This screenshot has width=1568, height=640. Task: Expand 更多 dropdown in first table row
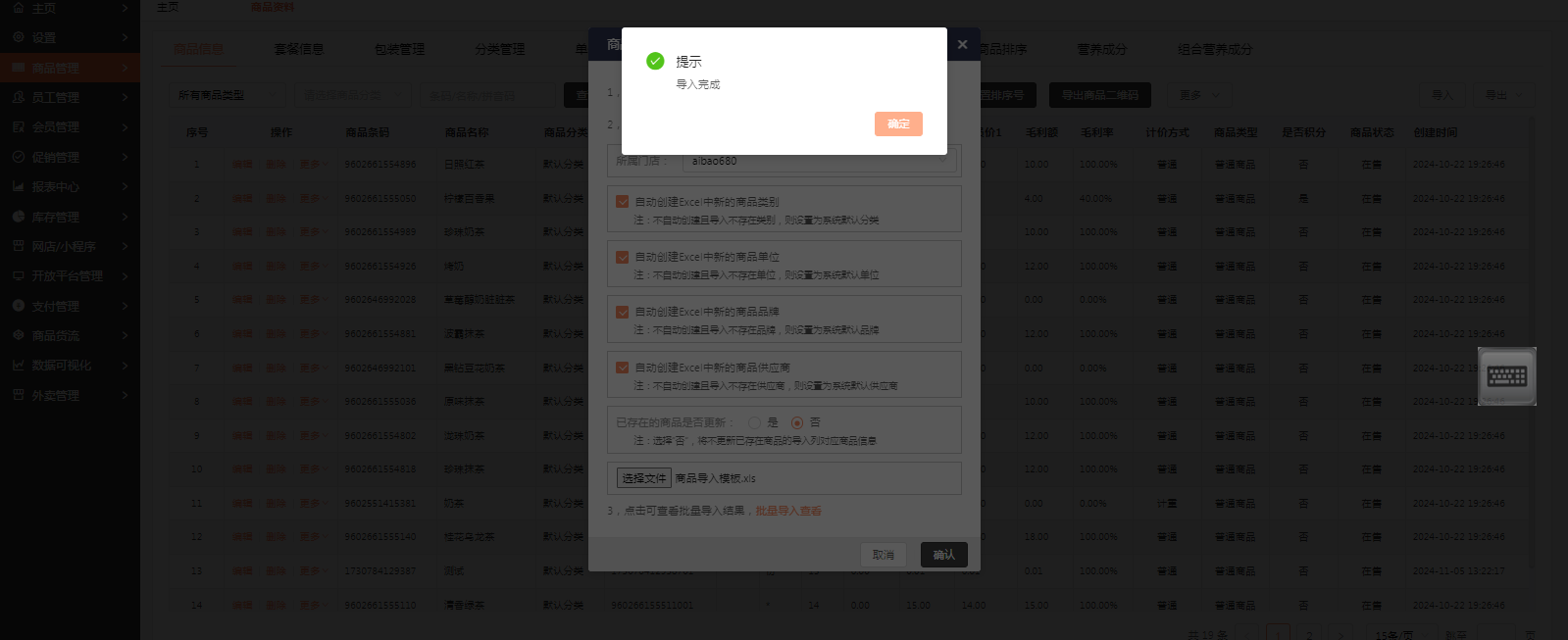click(314, 165)
